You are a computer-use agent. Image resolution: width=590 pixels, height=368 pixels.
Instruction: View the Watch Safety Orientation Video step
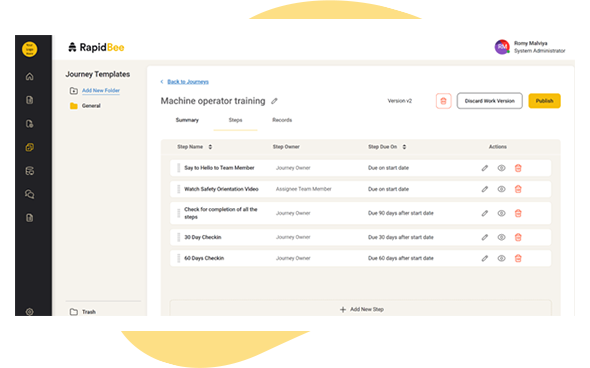click(501, 189)
